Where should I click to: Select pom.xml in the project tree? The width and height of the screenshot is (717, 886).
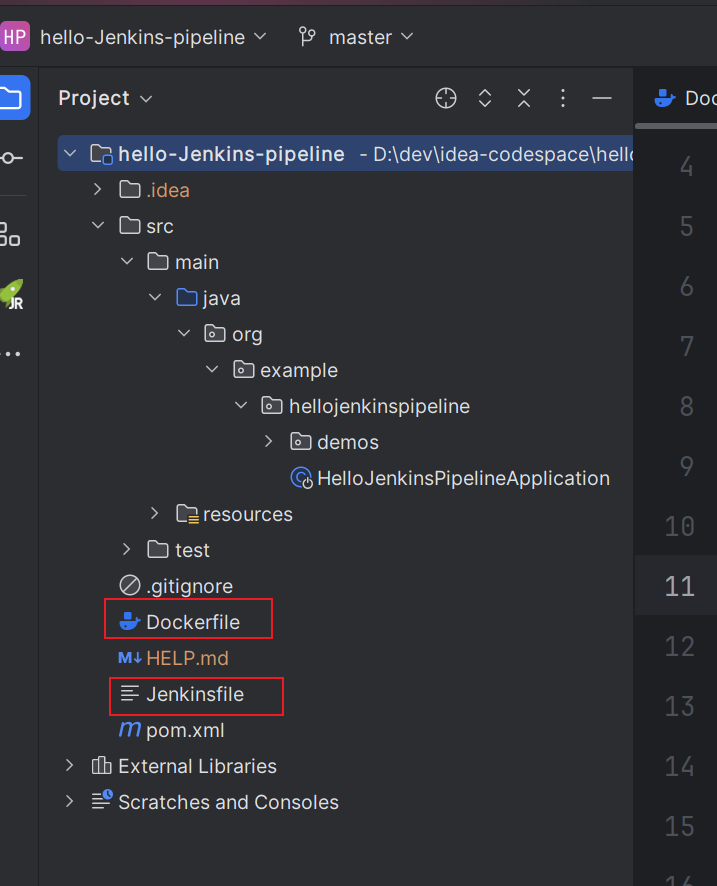point(185,730)
